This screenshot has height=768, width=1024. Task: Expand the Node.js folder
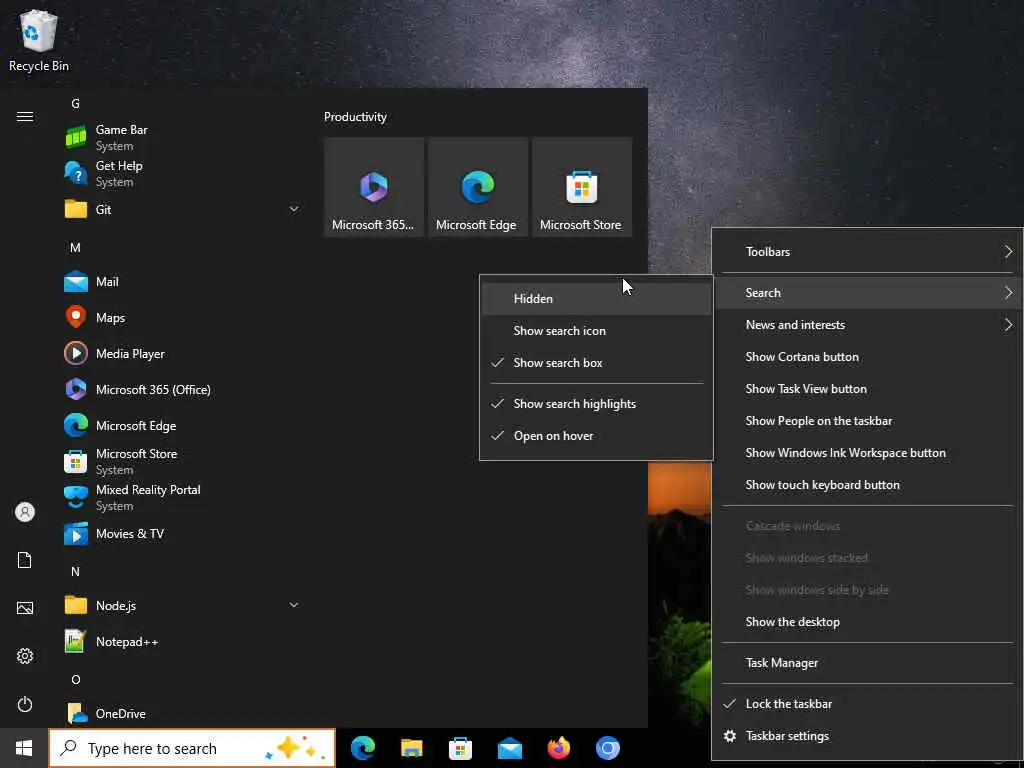[x=181, y=606]
